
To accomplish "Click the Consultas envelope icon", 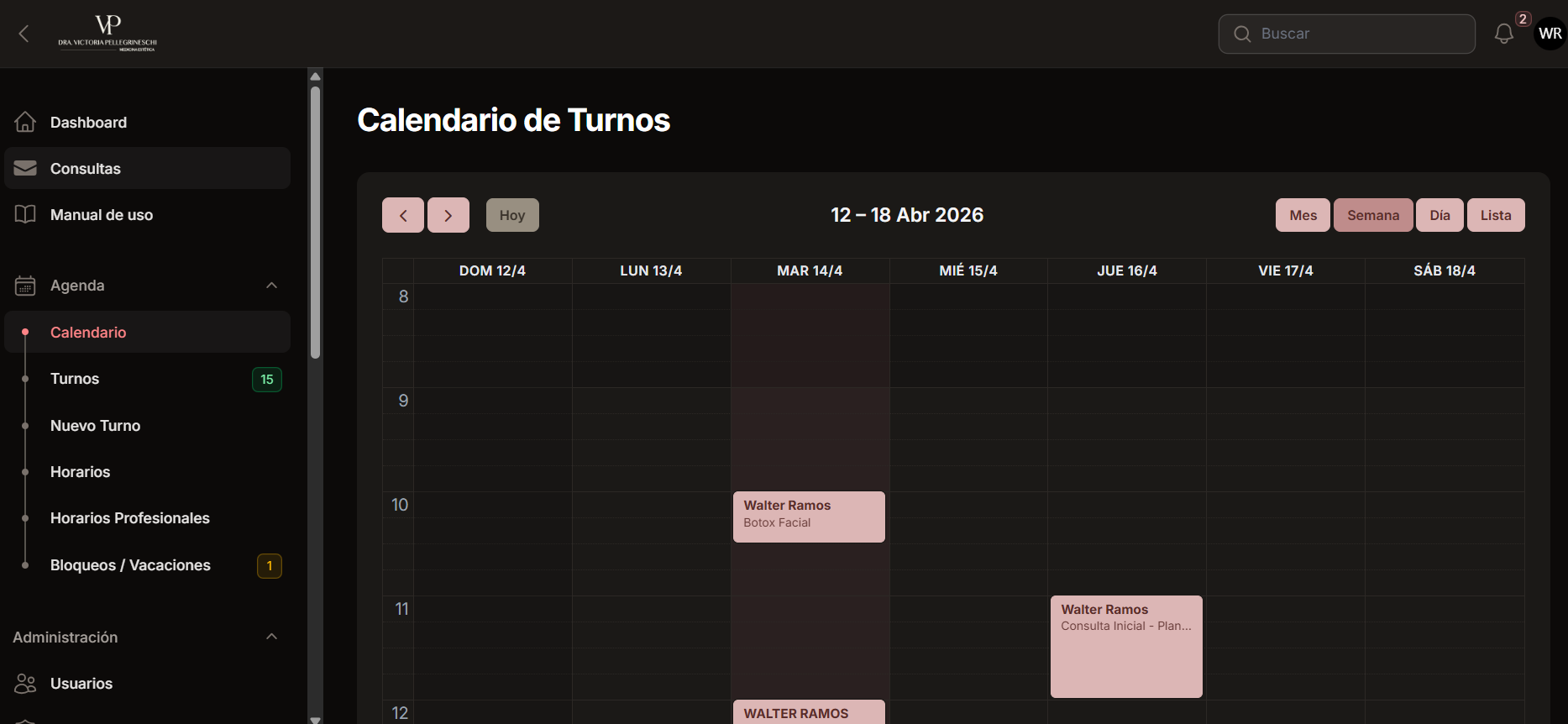I will click(25, 169).
